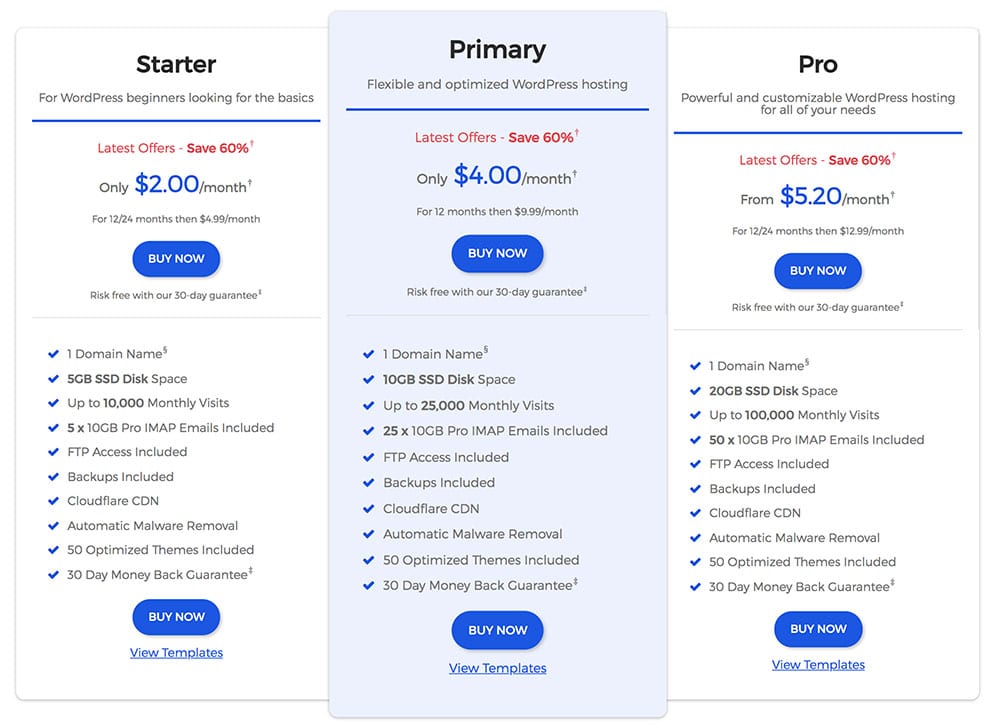Screen dimensions: 1000x726
Task: Click Starter plan bottom BUY NOW button
Action: tap(176, 617)
